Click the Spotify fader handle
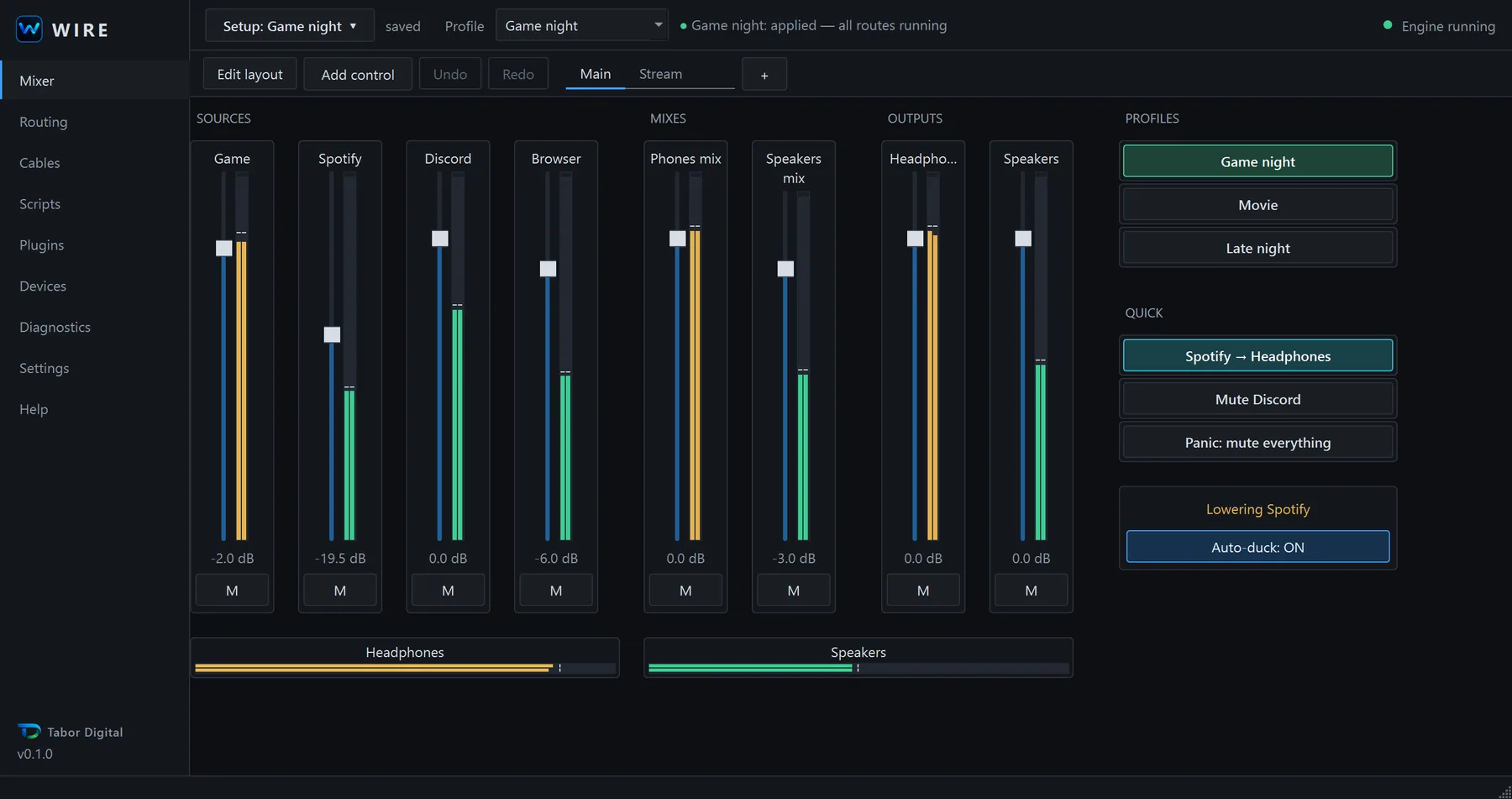 (332, 334)
